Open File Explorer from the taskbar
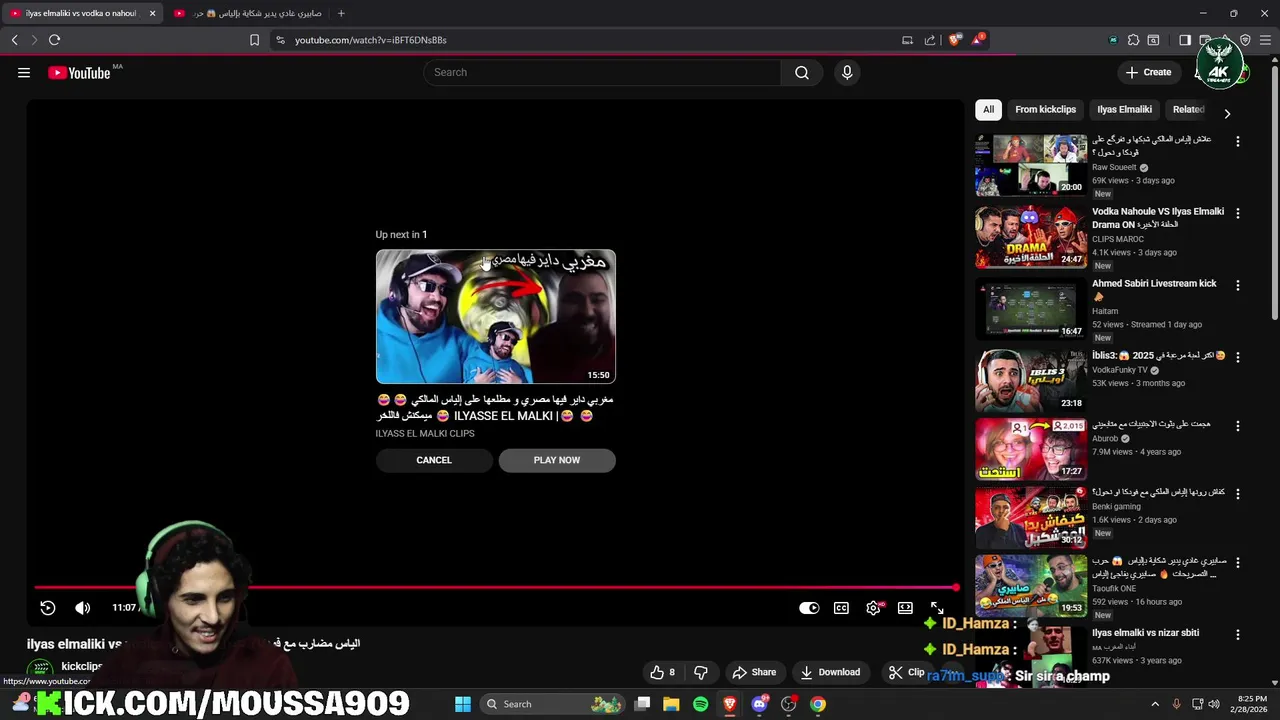 tap(671, 704)
